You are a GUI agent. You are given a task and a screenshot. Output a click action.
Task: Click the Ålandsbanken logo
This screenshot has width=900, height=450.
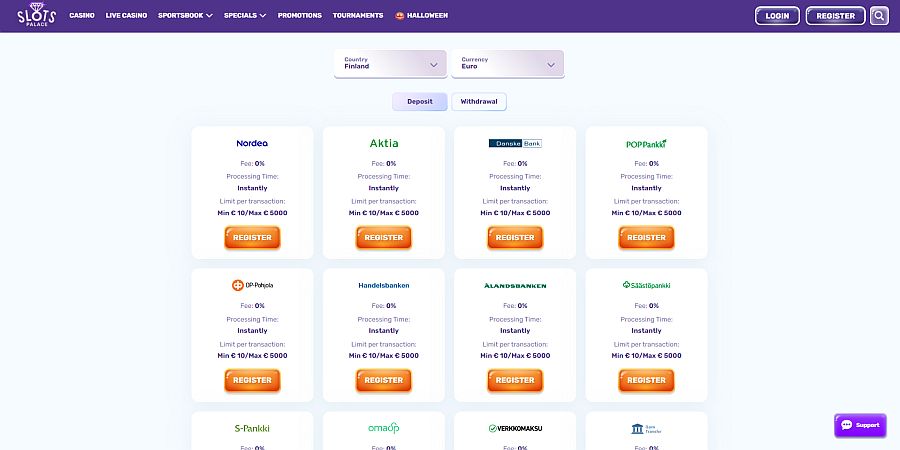[x=515, y=285]
